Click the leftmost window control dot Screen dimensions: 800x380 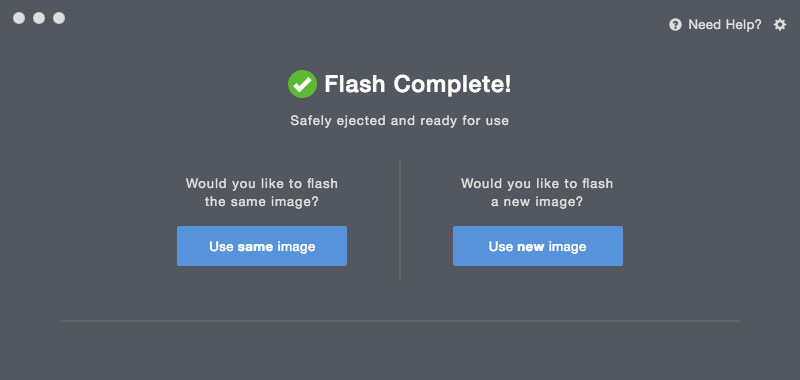coord(19,18)
